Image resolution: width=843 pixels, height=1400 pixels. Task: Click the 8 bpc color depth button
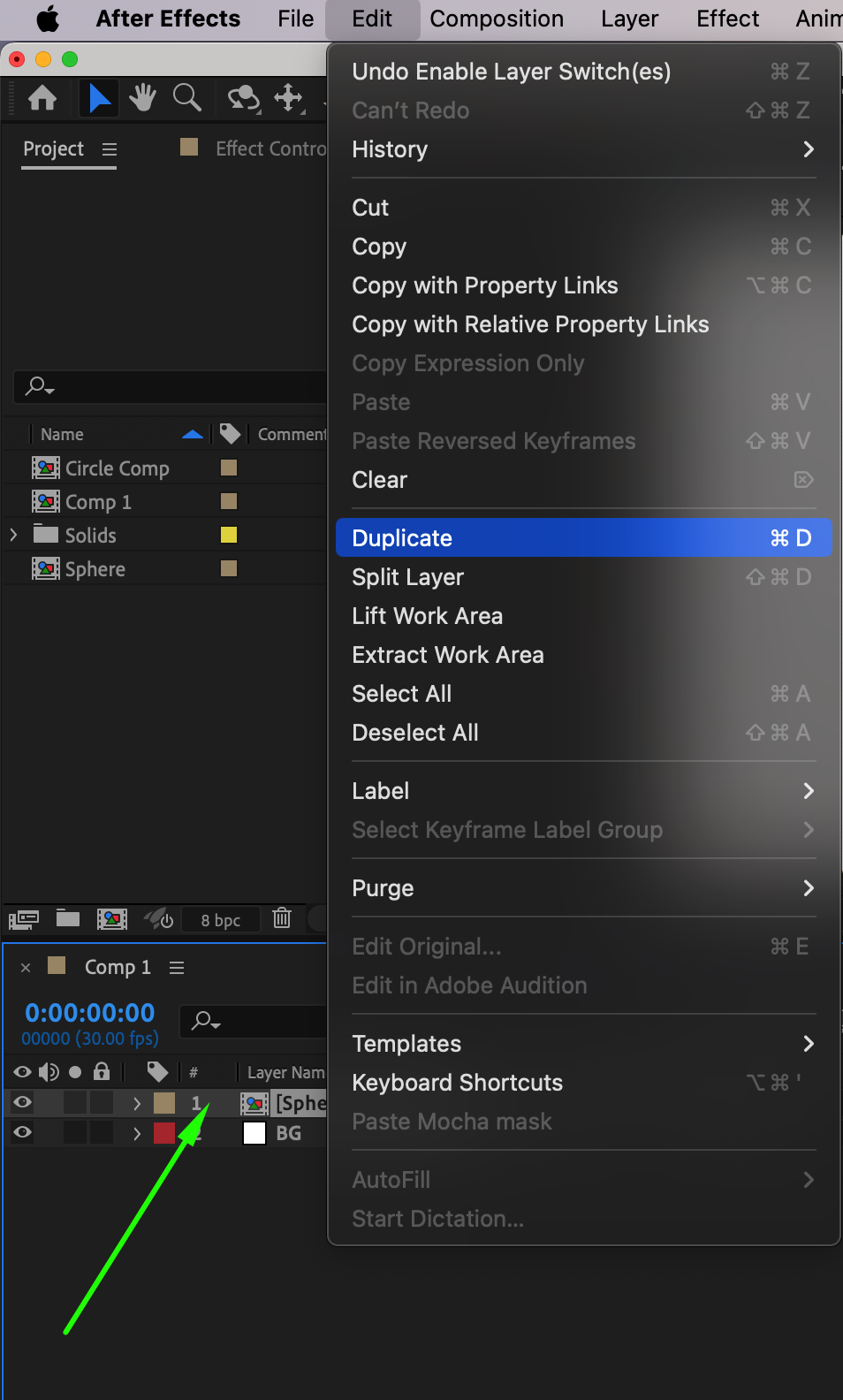pos(221,920)
